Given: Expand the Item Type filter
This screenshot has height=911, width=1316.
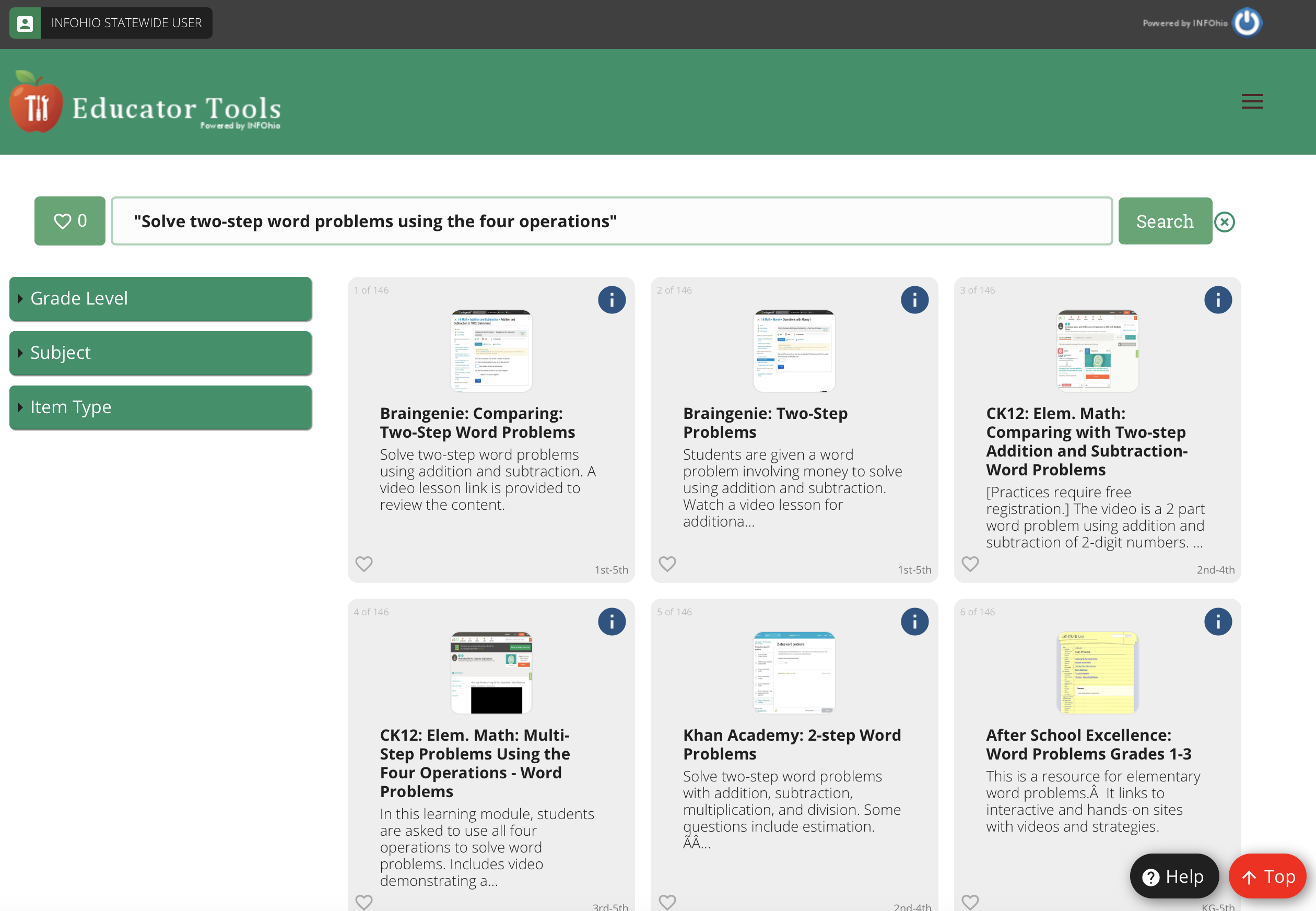Looking at the screenshot, I should [x=160, y=407].
